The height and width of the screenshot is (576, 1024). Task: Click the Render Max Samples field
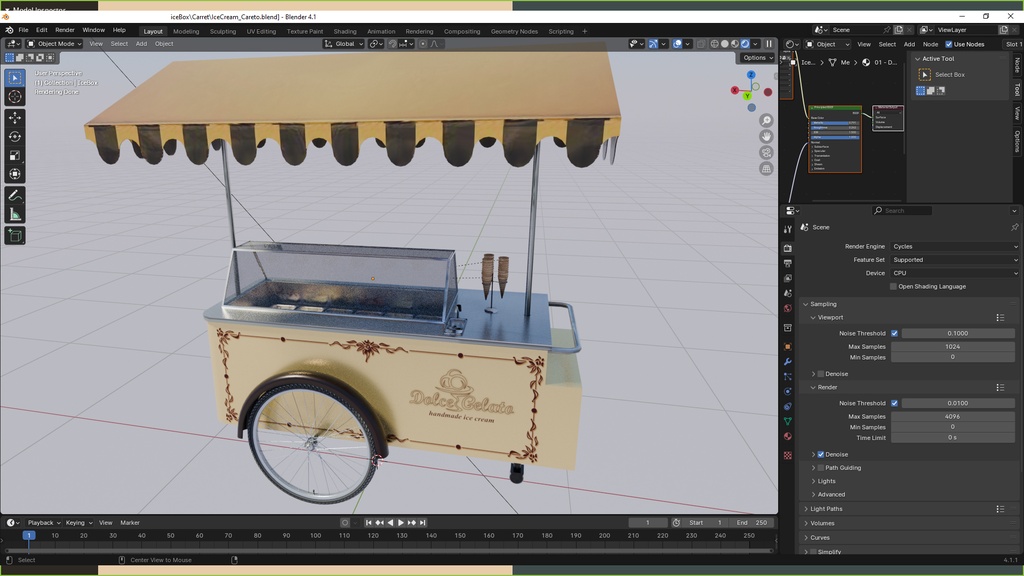(952, 416)
